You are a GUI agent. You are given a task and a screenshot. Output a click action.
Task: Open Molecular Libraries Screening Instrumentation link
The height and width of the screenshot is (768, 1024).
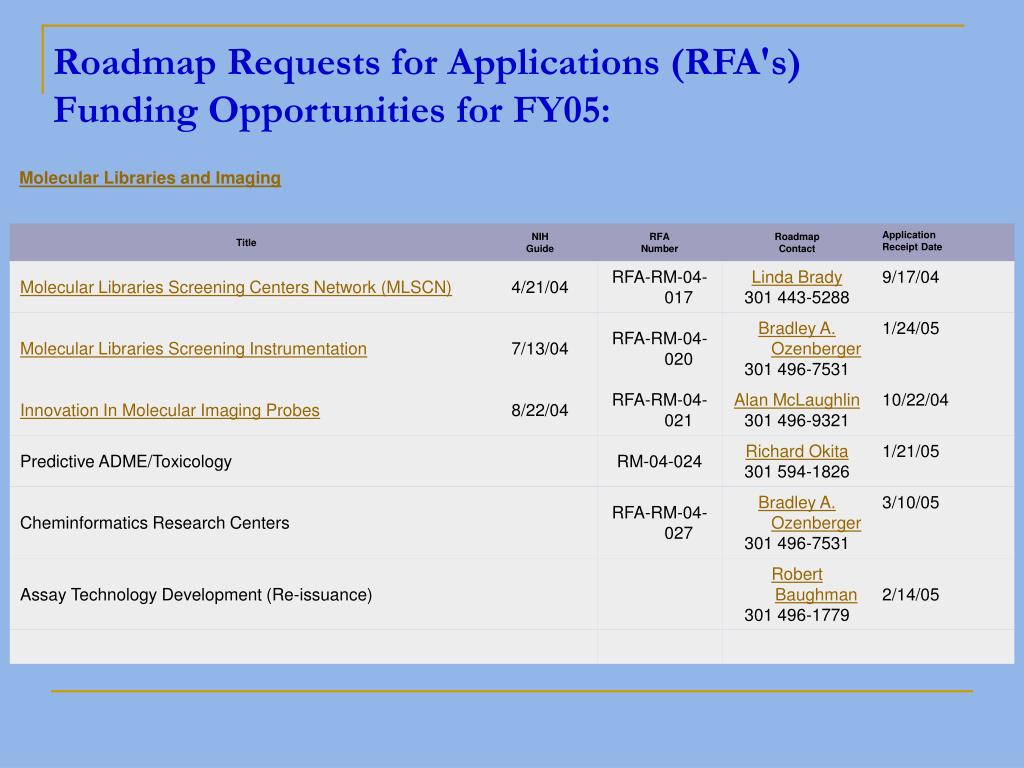point(193,349)
